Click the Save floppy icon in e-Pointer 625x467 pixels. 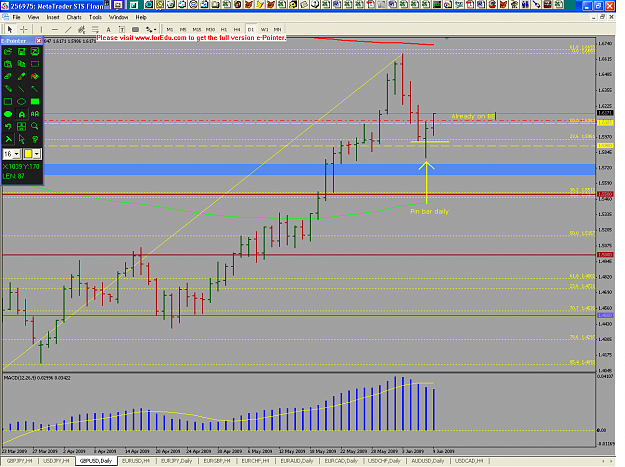(22, 51)
